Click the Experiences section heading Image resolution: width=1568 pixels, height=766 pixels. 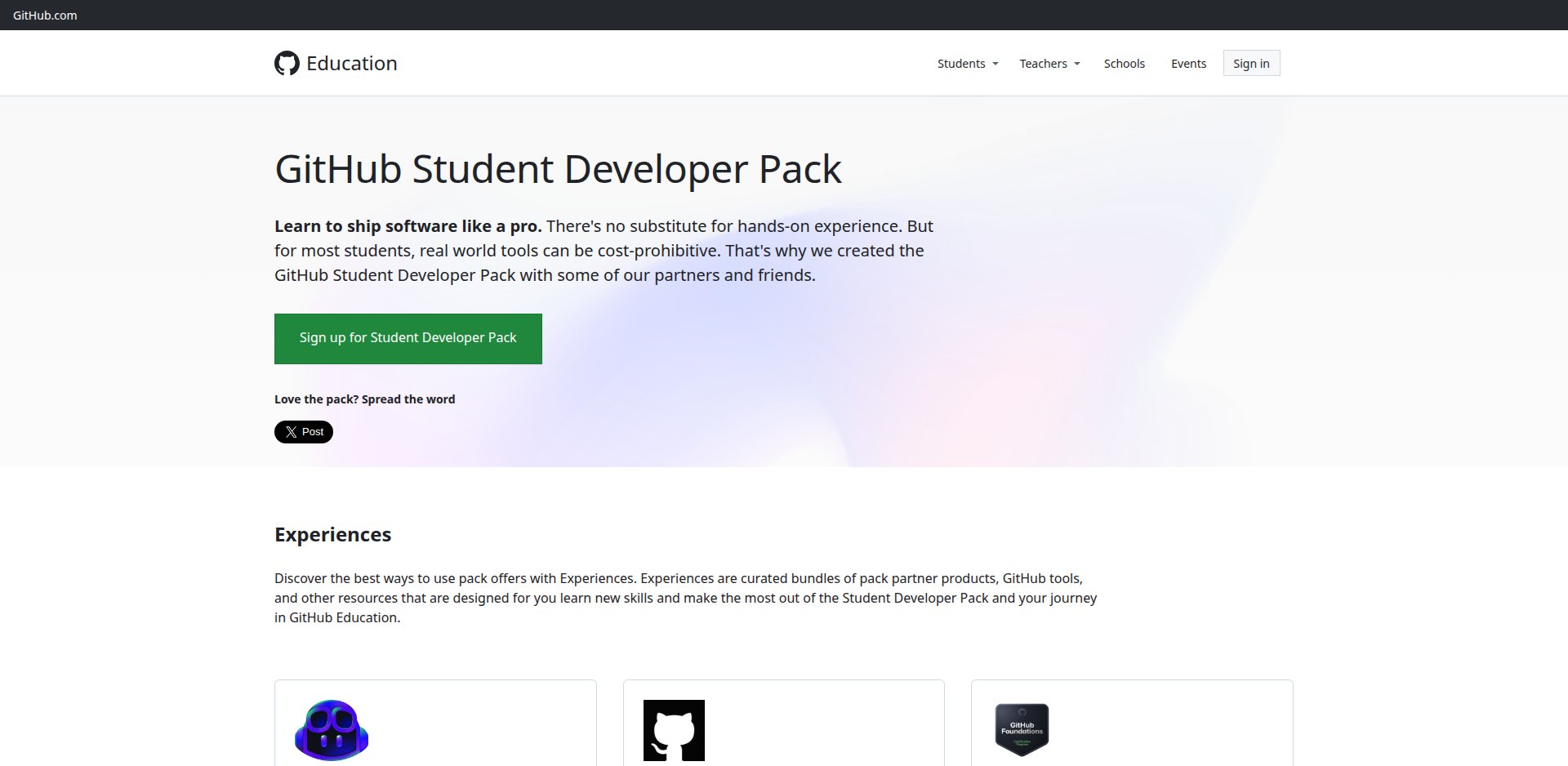click(x=332, y=534)
